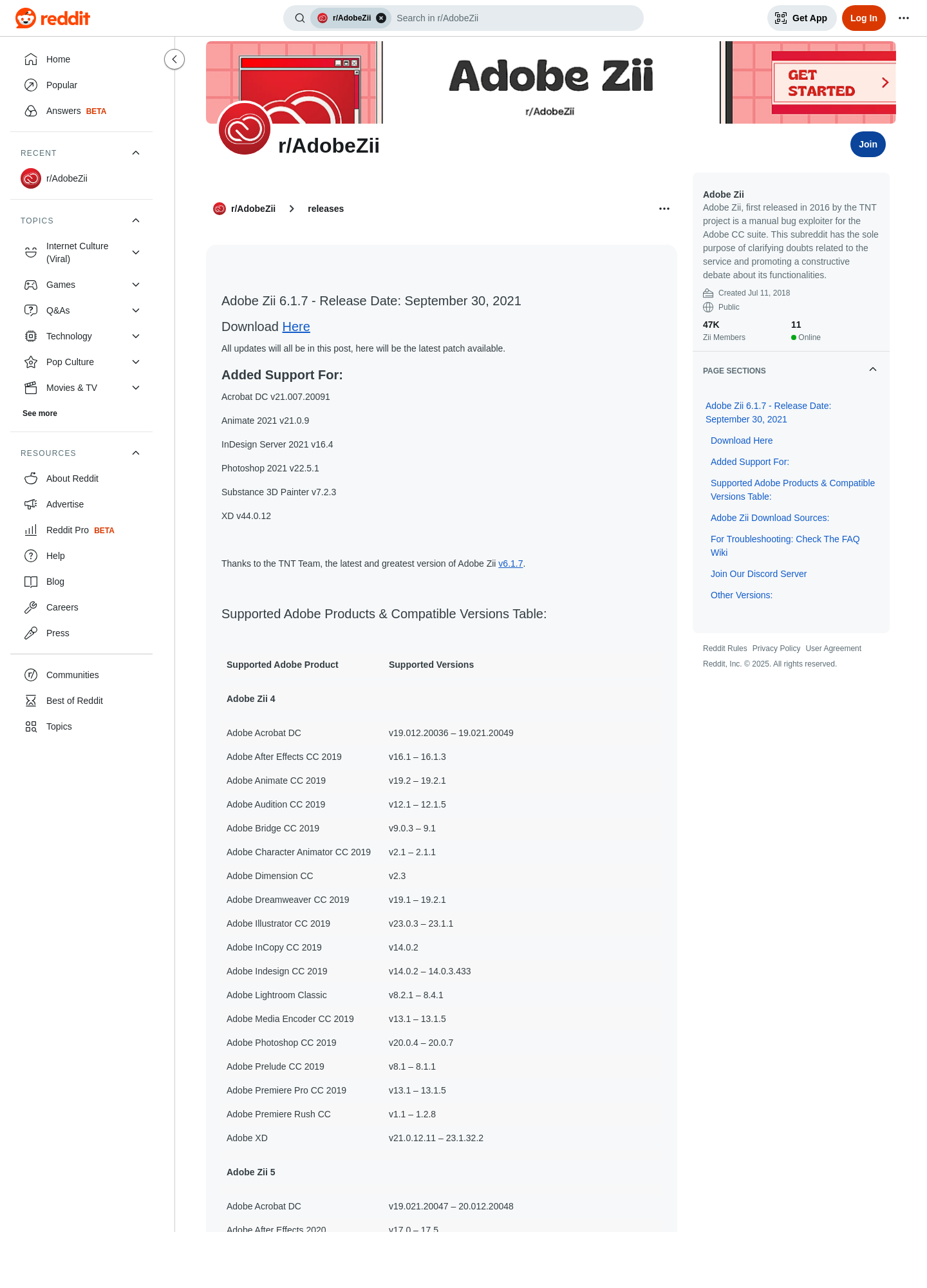
Task: Jump to Added Support For section
Action: pyautogui.click(x=750, y=462)
